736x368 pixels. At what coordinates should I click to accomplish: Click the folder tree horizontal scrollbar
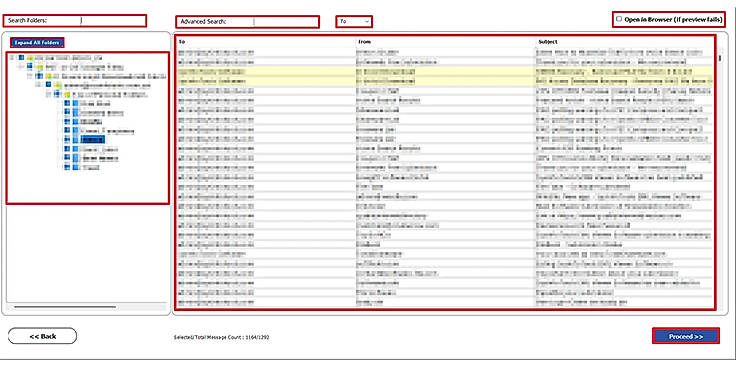point(65,307)
